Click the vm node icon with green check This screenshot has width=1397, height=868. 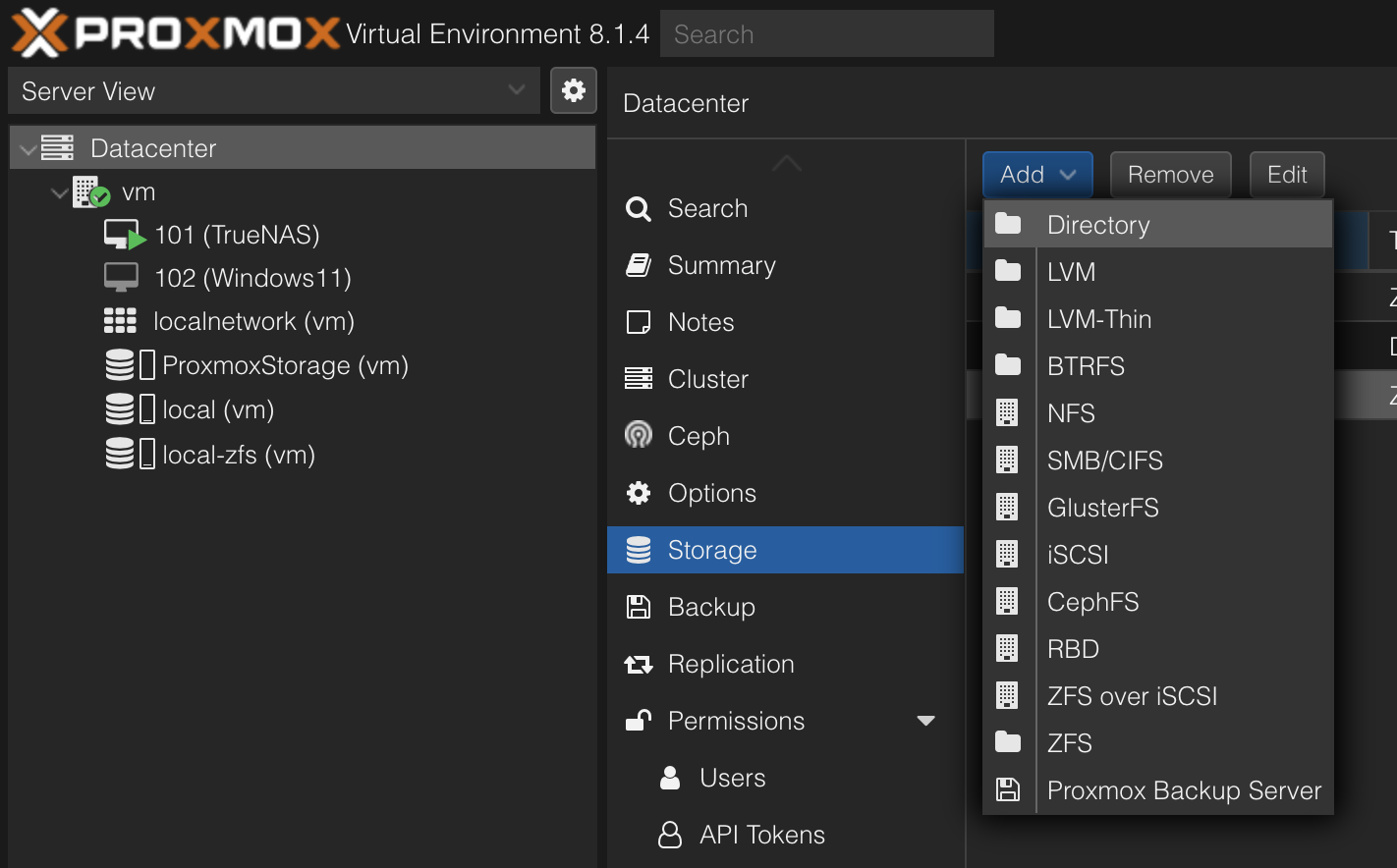91,191
